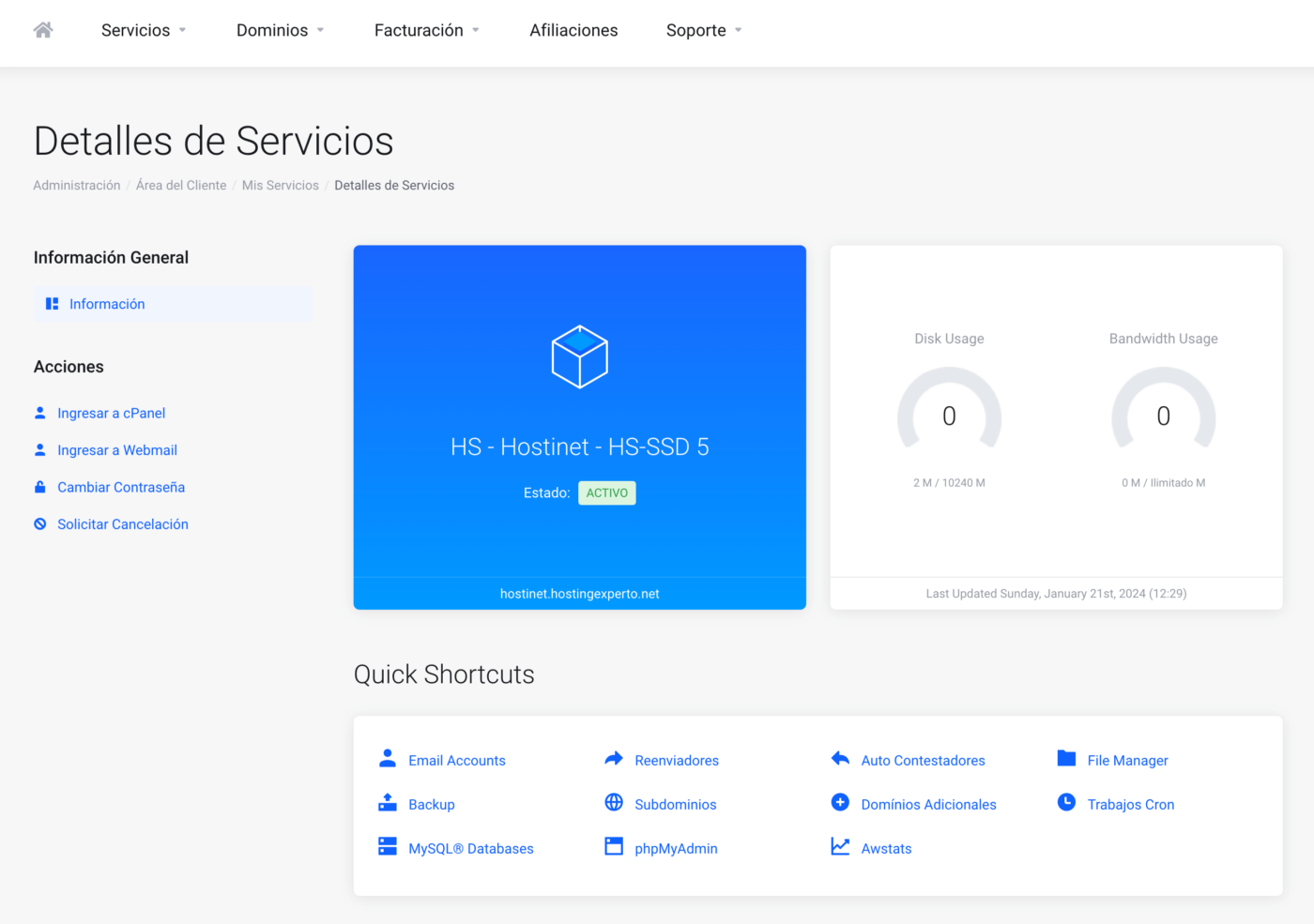Expand the Soporte dropdown arrow
The height and width of the screenshot is (924, 1314).
[739, 31]
